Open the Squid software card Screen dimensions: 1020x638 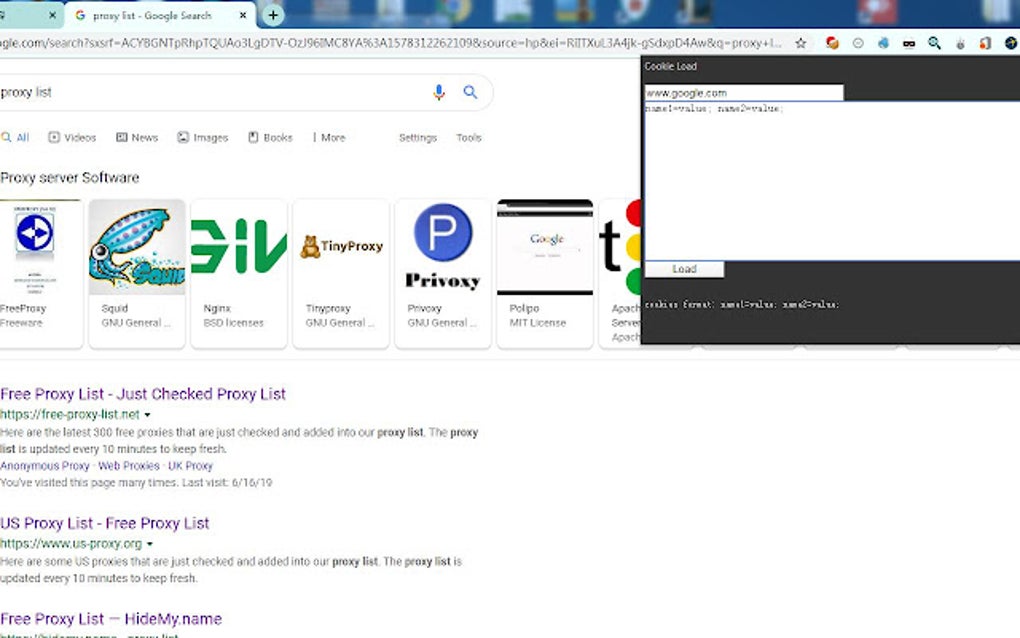coord(137,273)
